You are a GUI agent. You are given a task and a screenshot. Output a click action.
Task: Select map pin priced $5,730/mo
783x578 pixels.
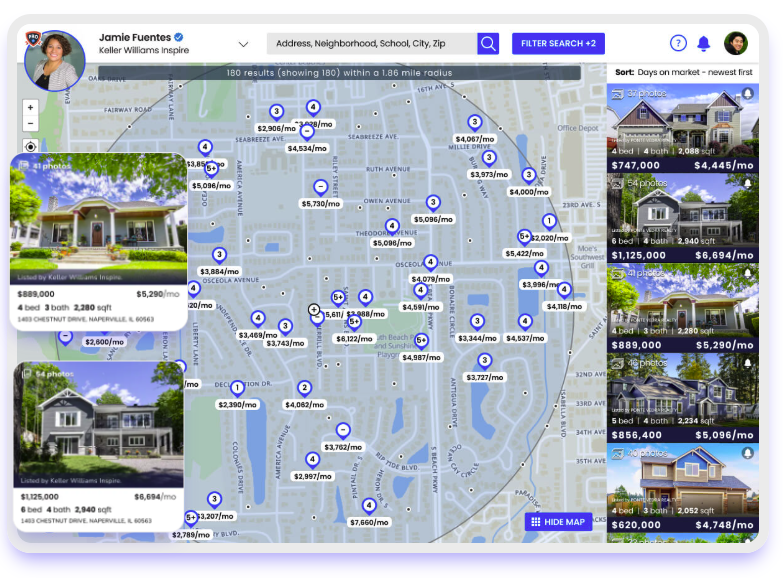click(x=321, y=187)
